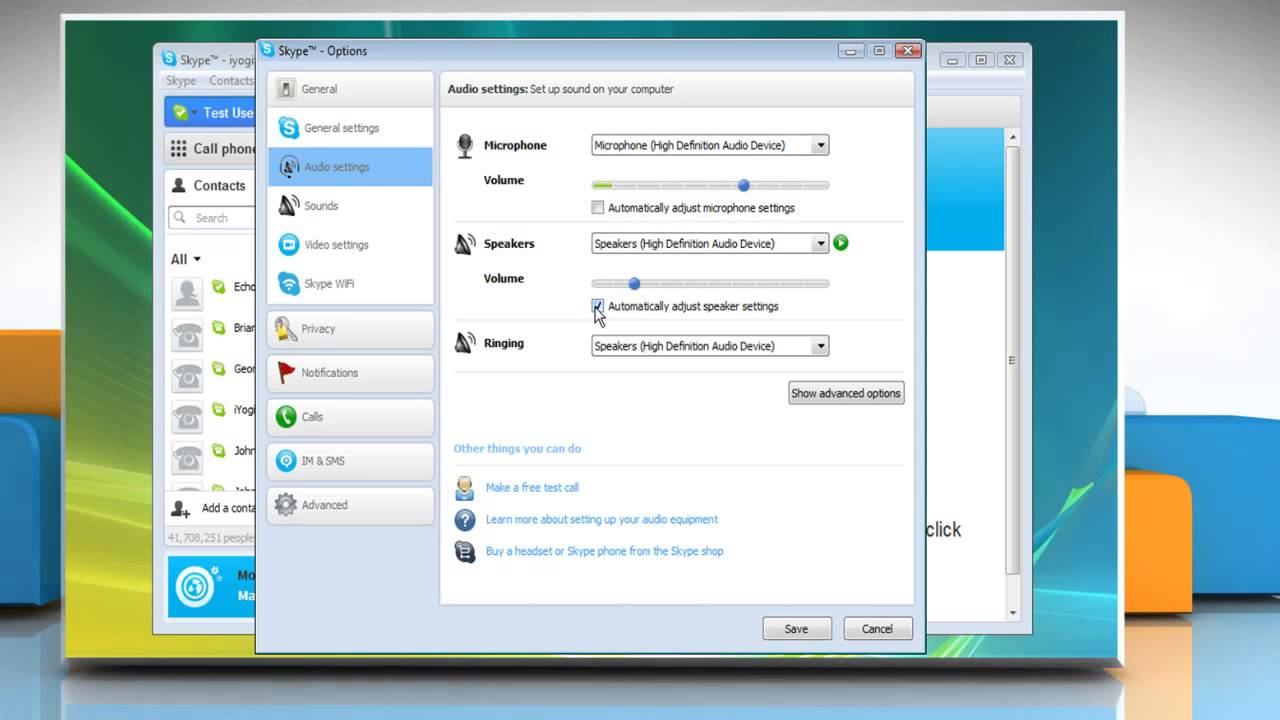Image resolution: width=1280 pixels, height=720 pixels.
Task: Click the Call phones button in Skype window
Action: click(211, 149)
